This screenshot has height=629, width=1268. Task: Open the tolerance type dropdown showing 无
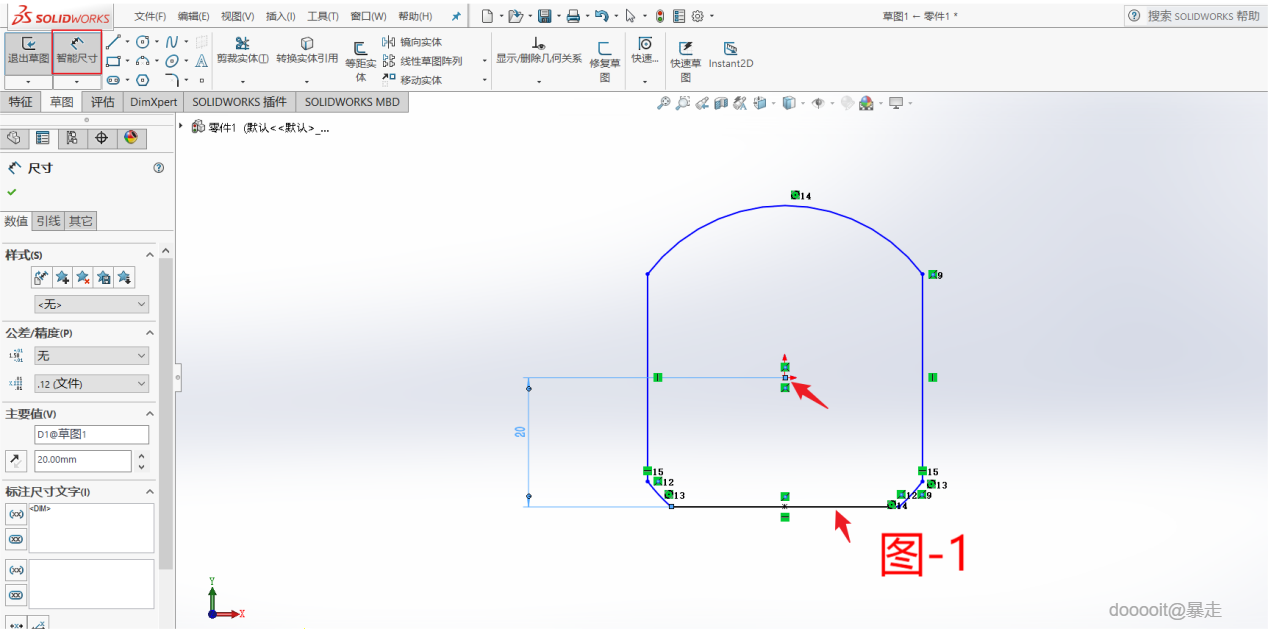[91, 356]
